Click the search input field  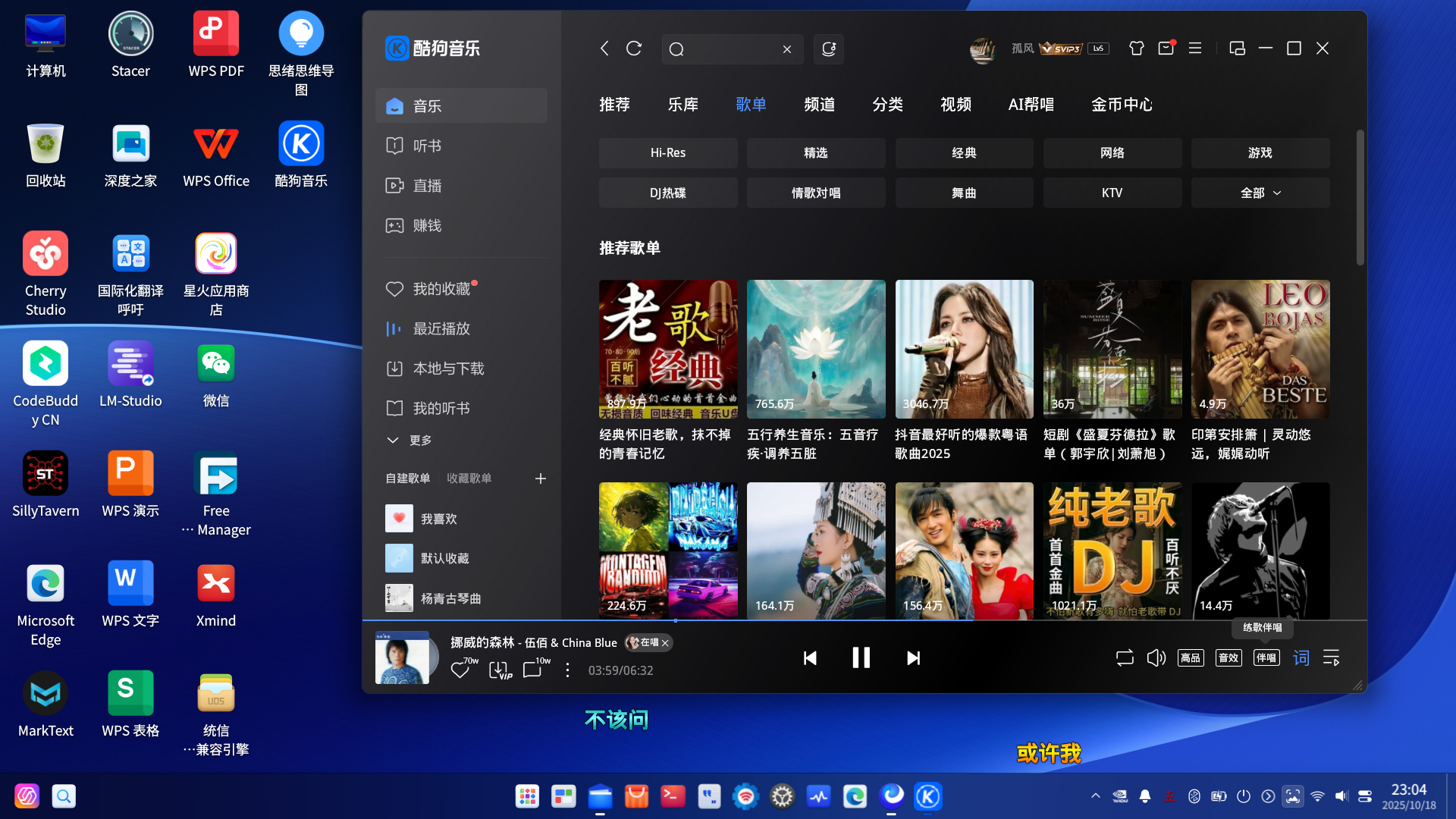pyautogui.click(x=732, y=49)
